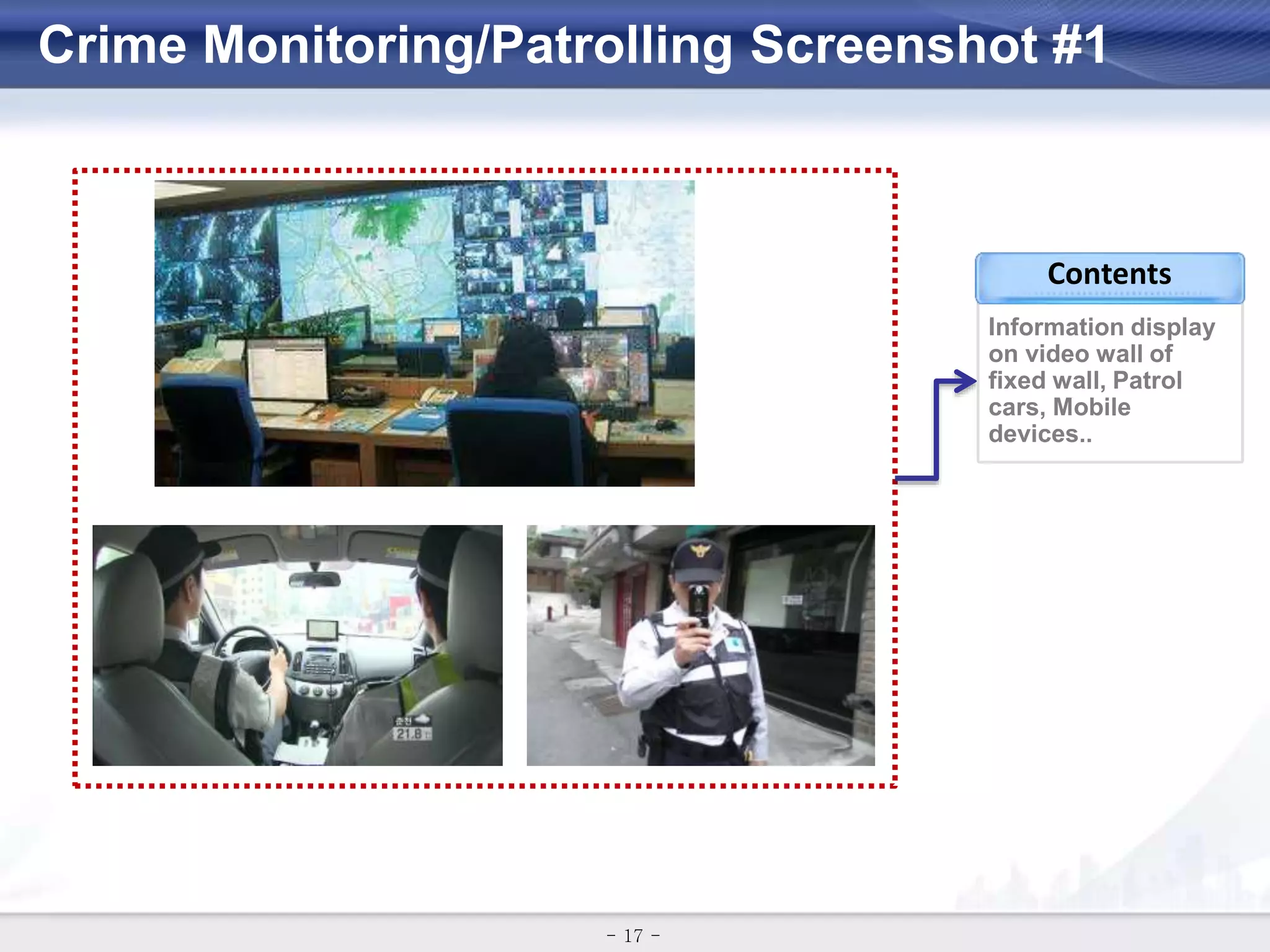Click the handheld device held by officer
The height and width of the screenshot is (952, 1270).
point(699,604)
